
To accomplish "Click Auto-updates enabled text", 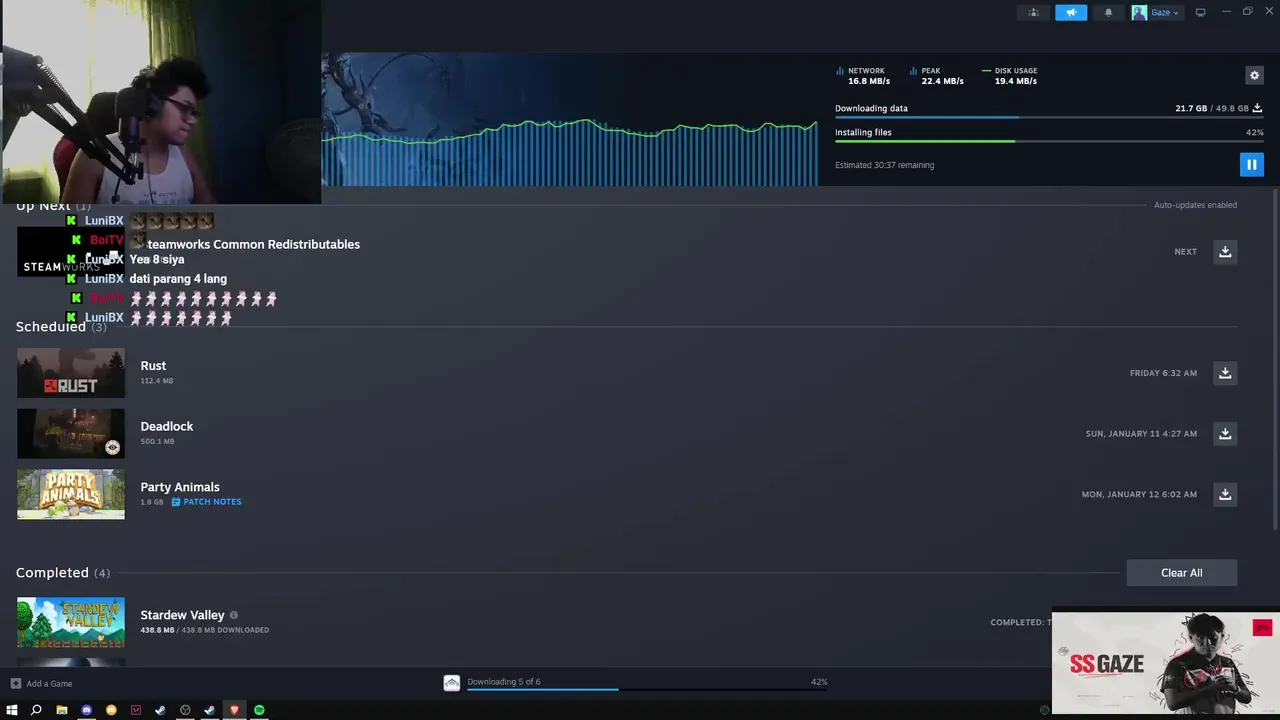I will point(1195,205).
